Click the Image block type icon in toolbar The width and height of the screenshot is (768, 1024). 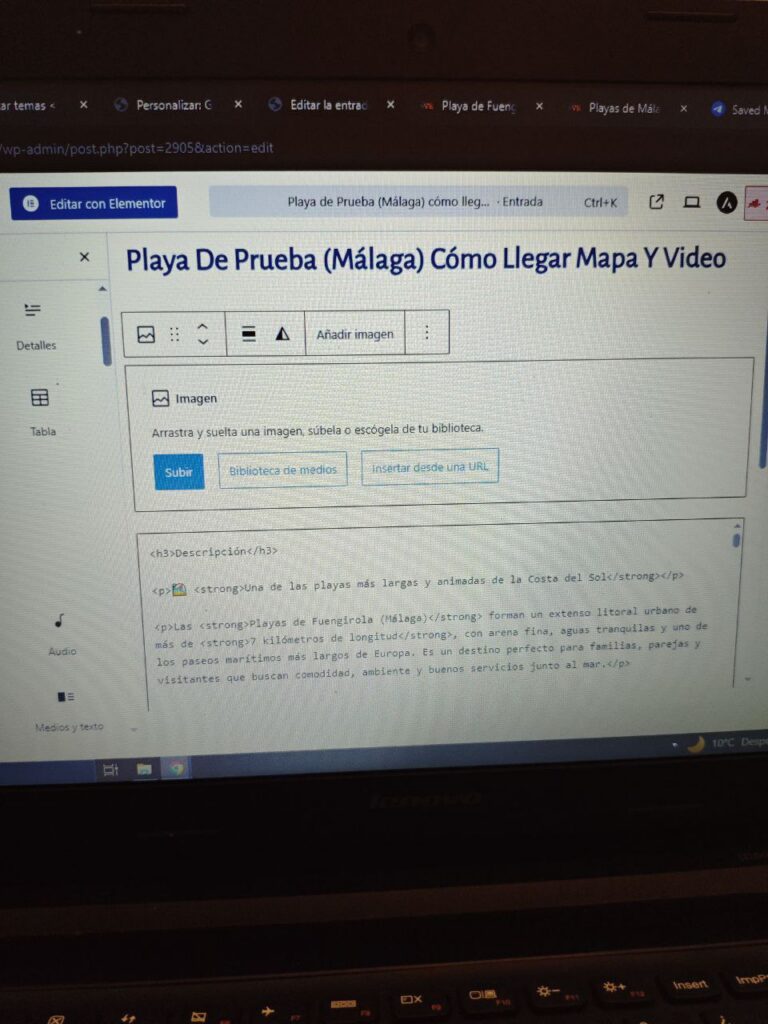click(x=146, y=334)
